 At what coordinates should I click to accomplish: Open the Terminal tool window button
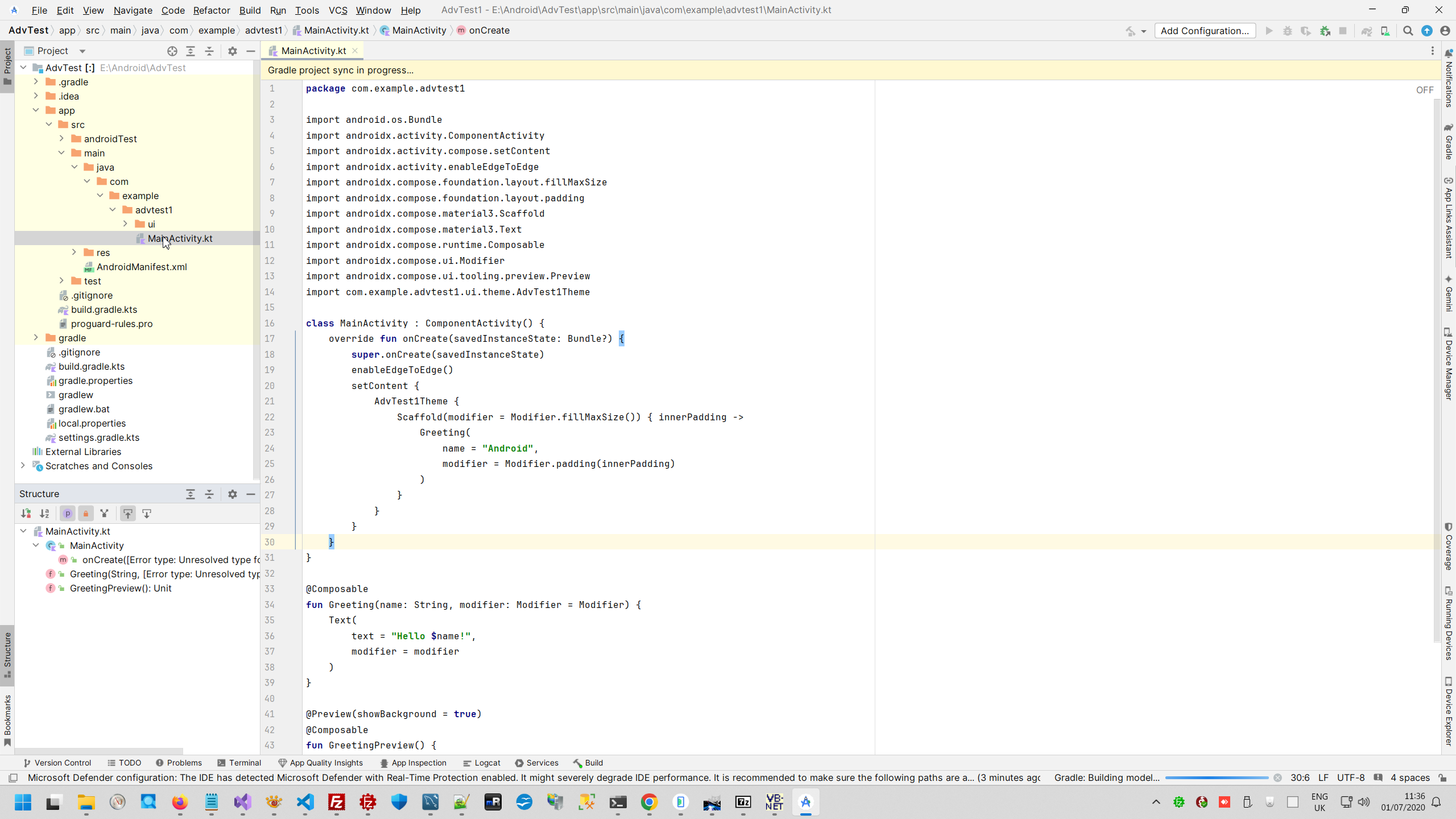(239, 763)
